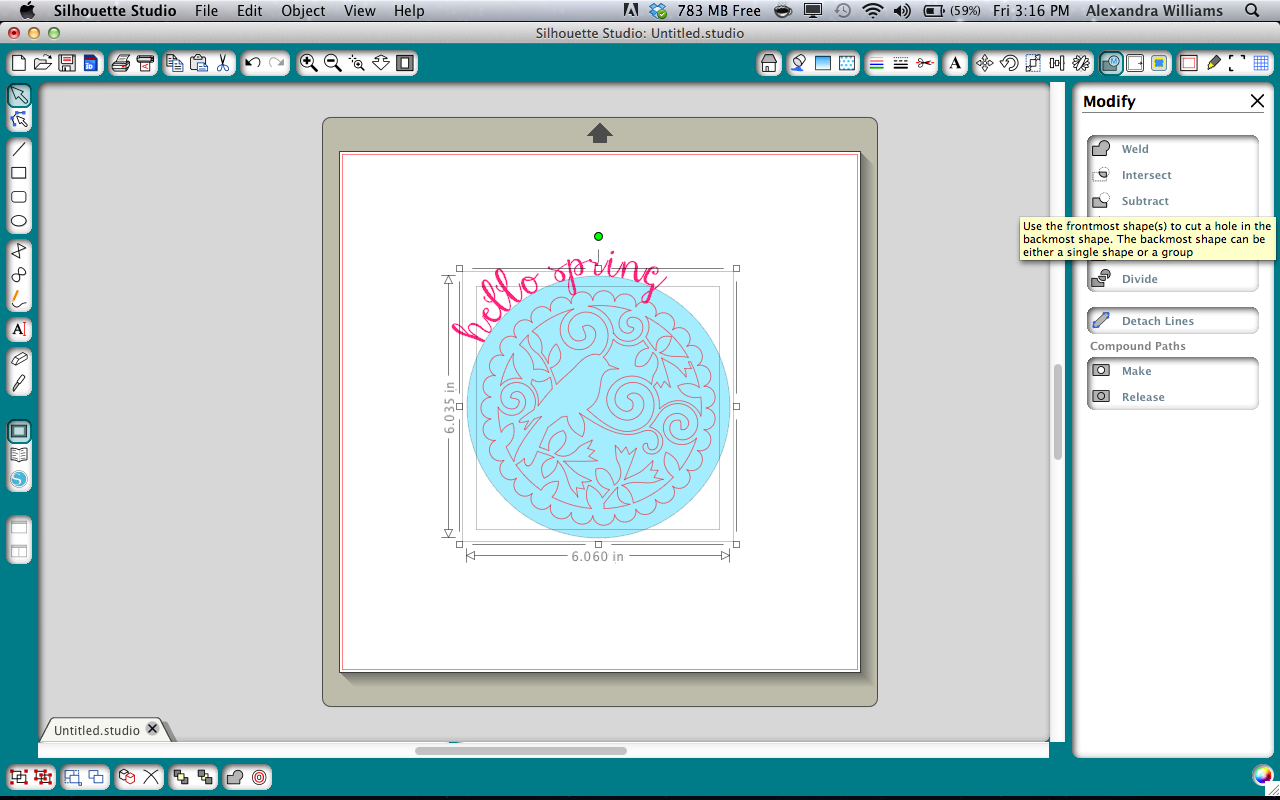
Task: Toggle the Modify panel icon in toolbar
Action: point(1111,63)
